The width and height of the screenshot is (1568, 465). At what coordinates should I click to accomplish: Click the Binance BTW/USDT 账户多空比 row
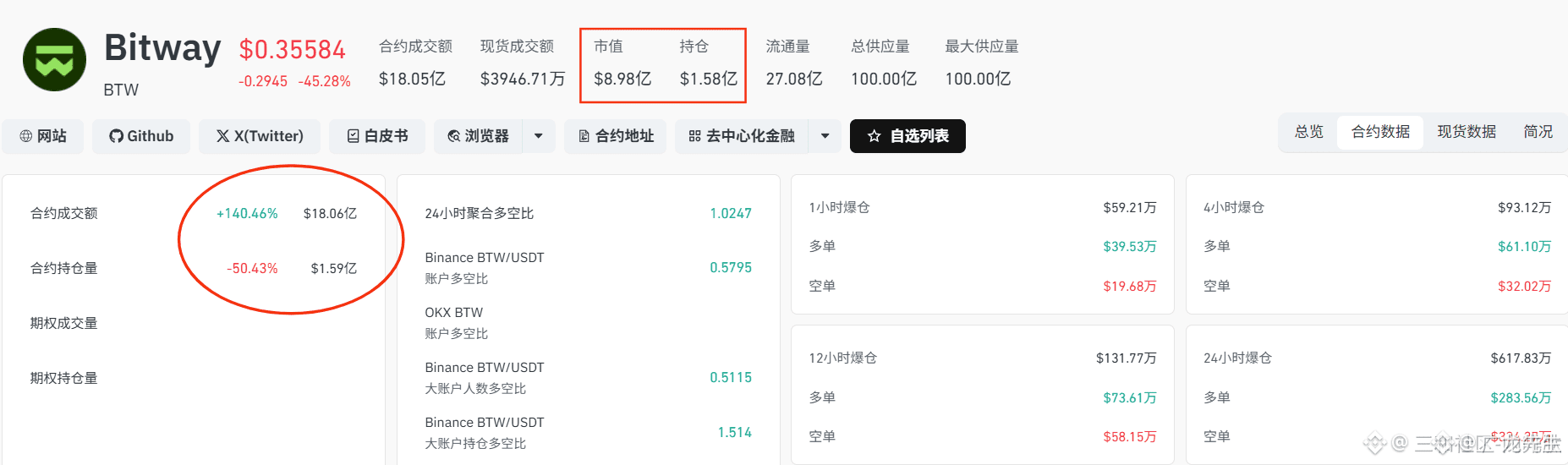point(588,268)
